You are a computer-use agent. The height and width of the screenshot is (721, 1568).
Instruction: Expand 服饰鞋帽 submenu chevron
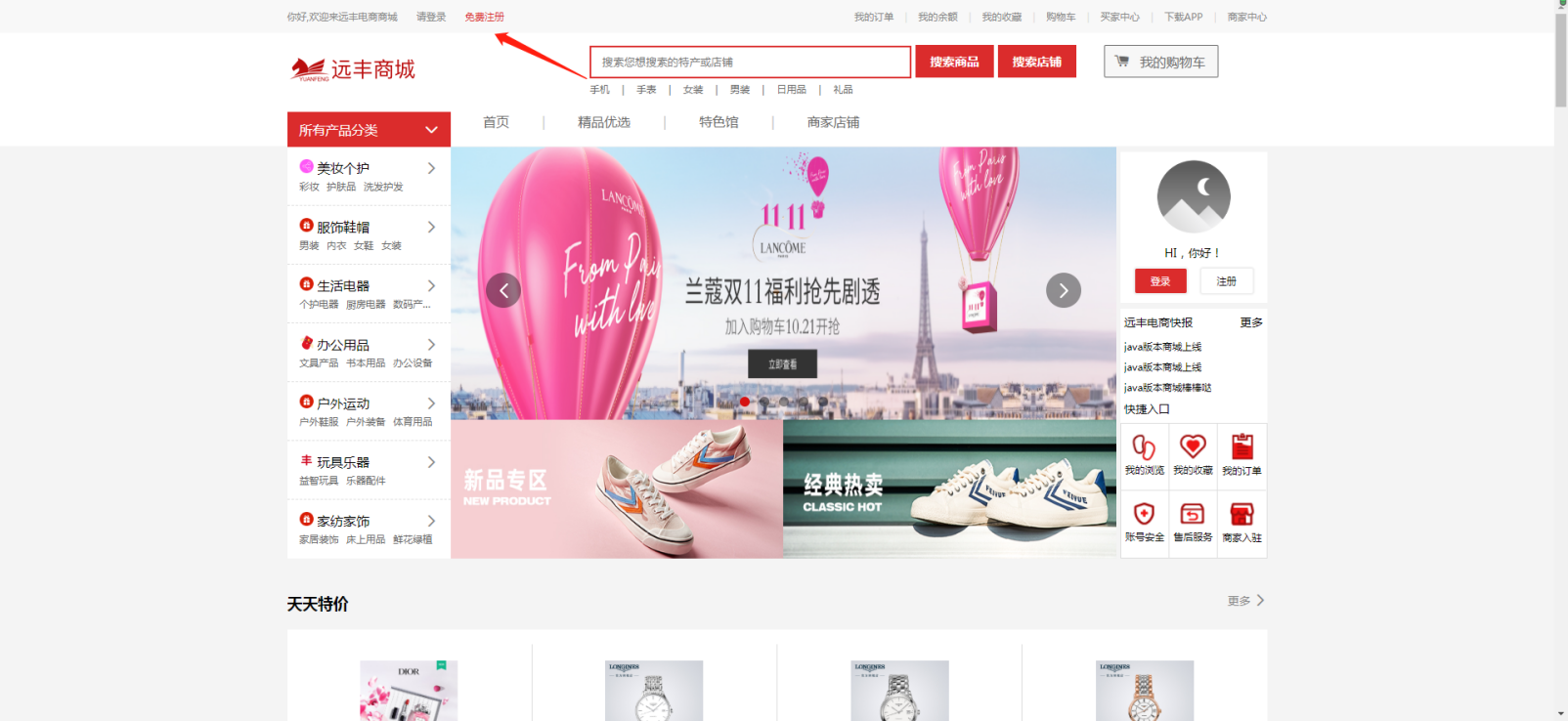431,227
